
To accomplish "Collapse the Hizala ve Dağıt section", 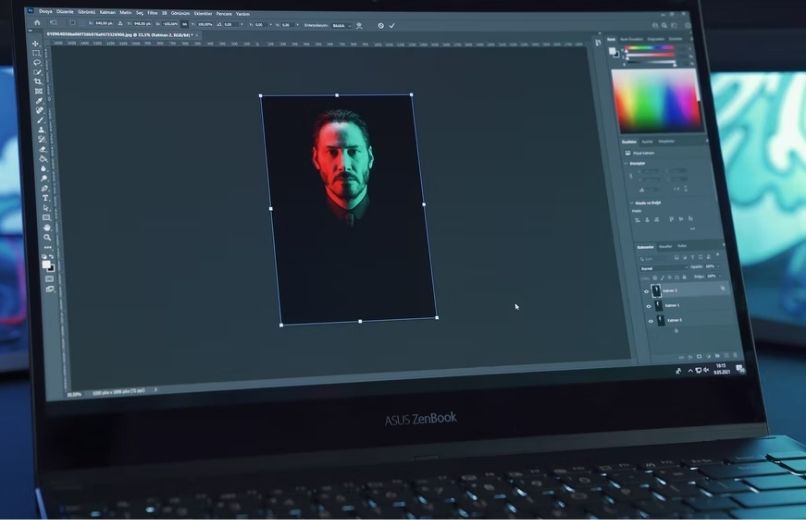I will (631, 203).
